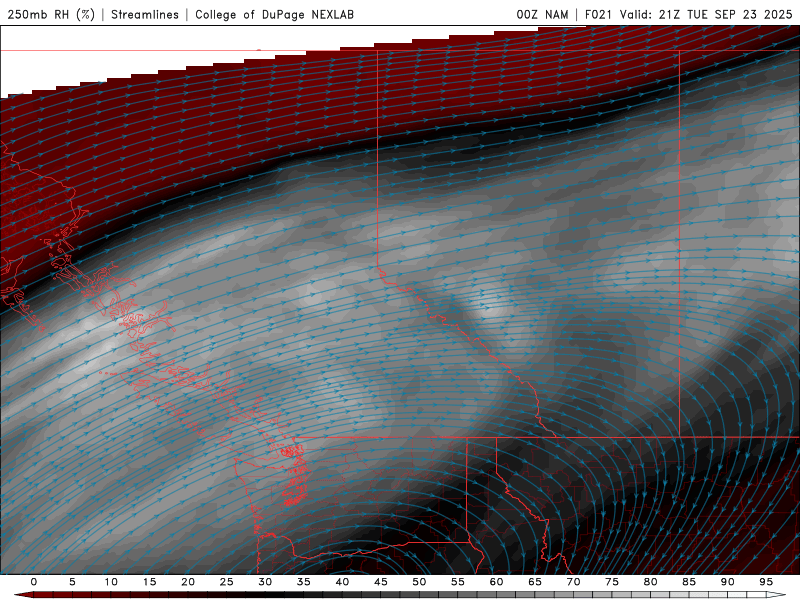Click the "85" legend number
The width and height of the screenshot is (800, 600).
coord(689,582)
